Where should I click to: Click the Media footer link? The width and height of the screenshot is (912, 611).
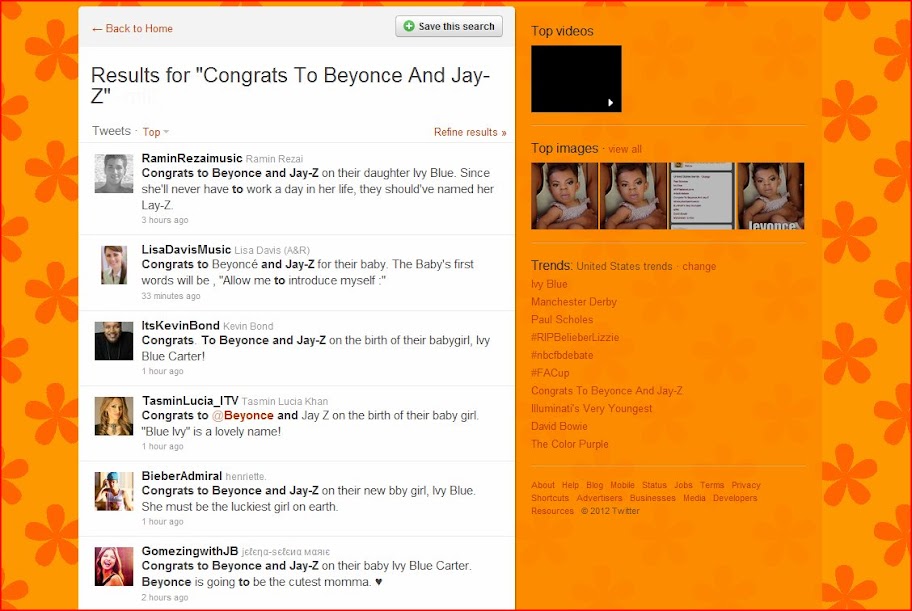tap(694, 498)
